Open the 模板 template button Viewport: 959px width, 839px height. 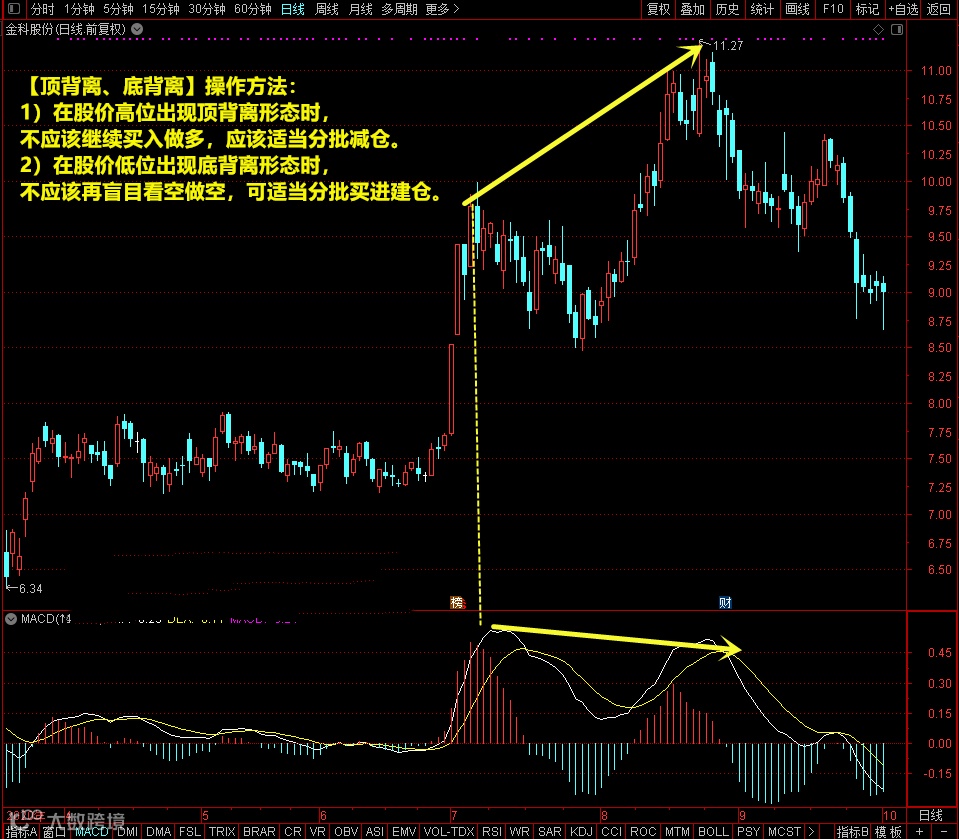pos(889,832)
